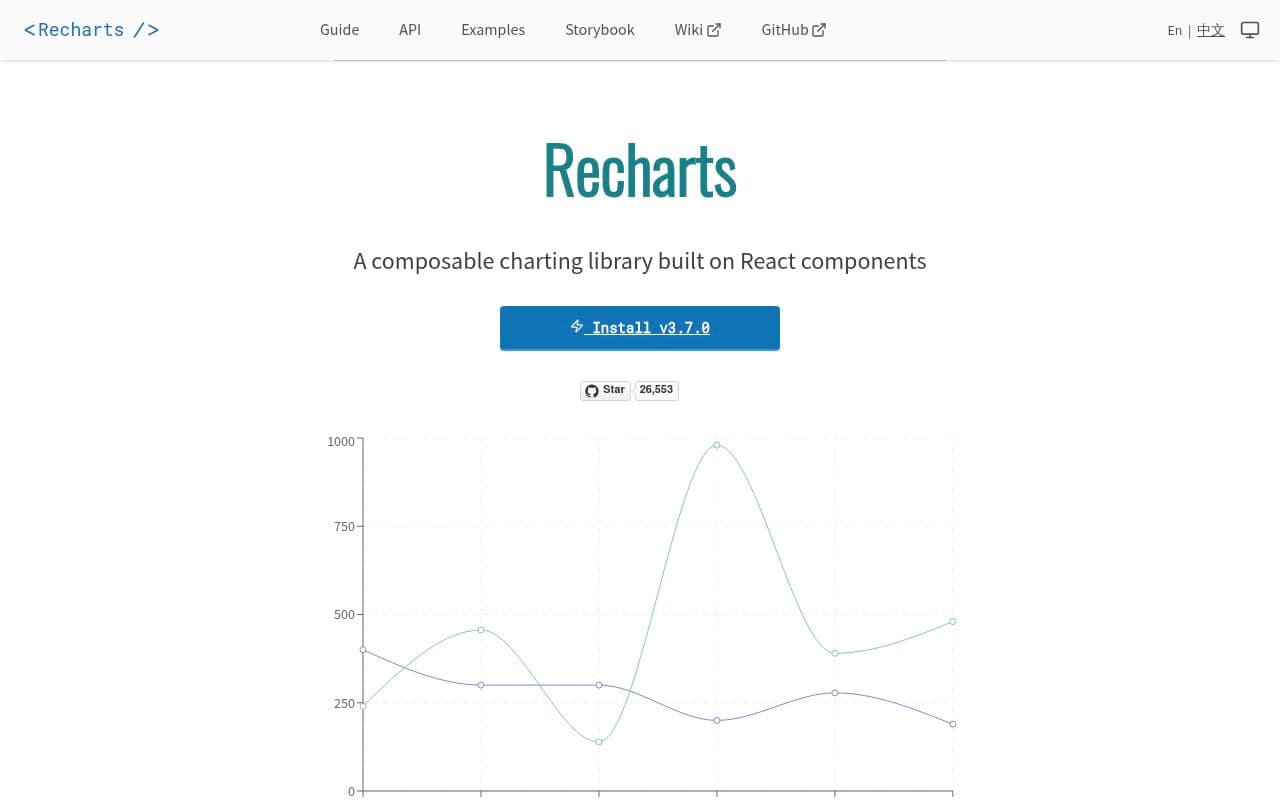1280x800 pixels.
Task: Open the Storybook page
Action: coord(599,29)
